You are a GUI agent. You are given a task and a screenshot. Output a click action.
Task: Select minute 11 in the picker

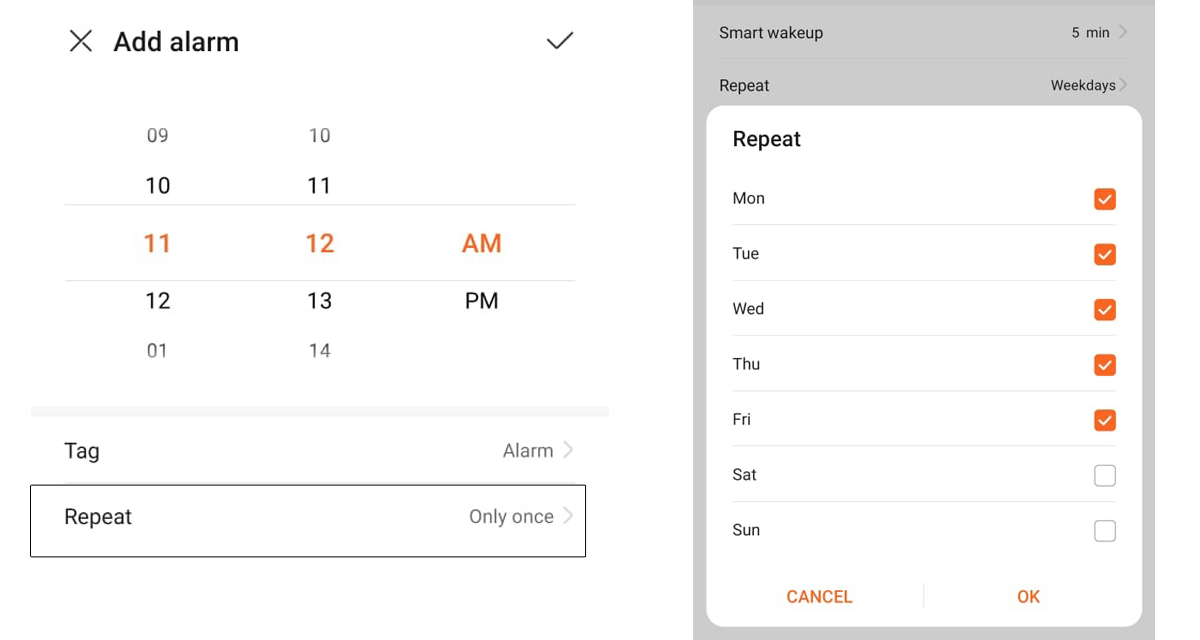pyautogui.click(x=319, y=185)
